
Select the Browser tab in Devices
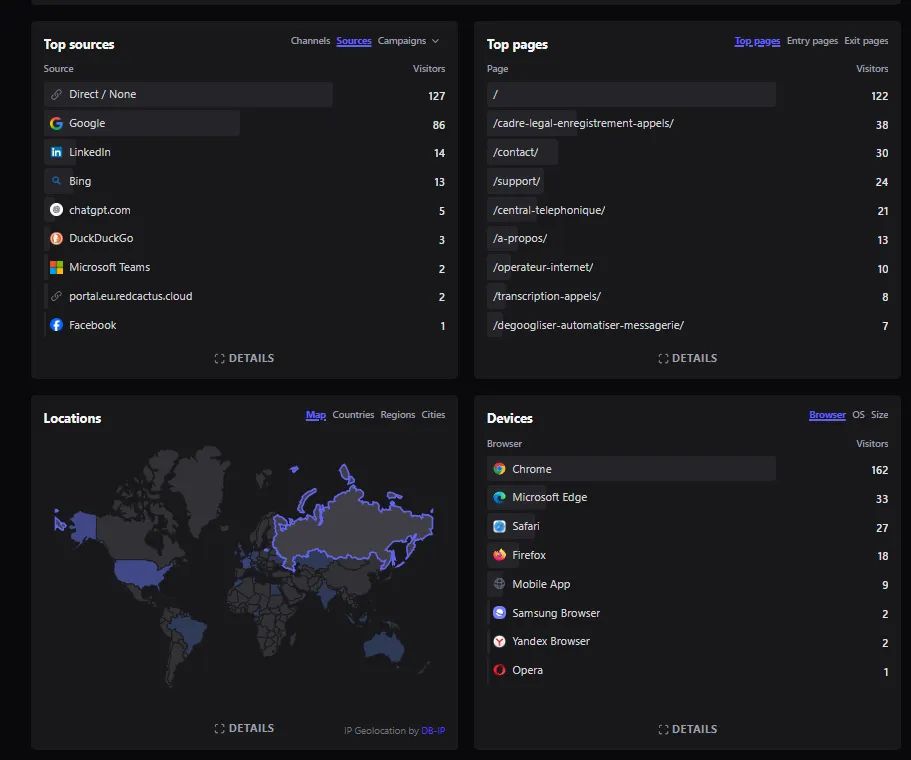827,415
